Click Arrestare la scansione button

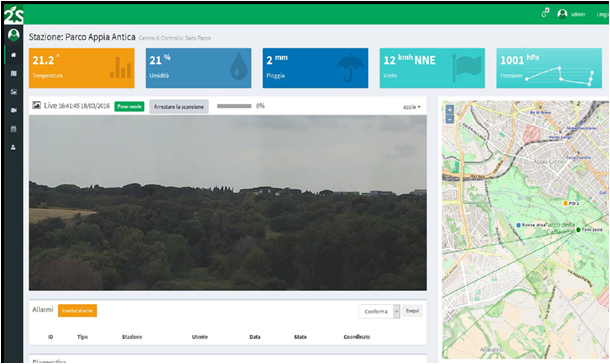point(179,107)
